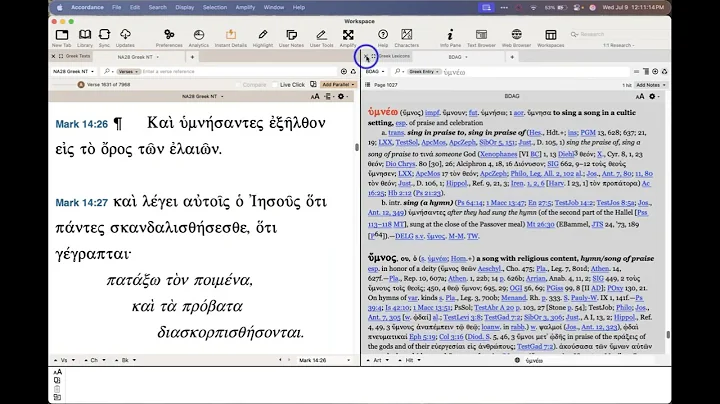Screen dimensions: 720x404
Task: Click text size icon in NA28 Greek NT pane
Action: click(x=315, y=96)
